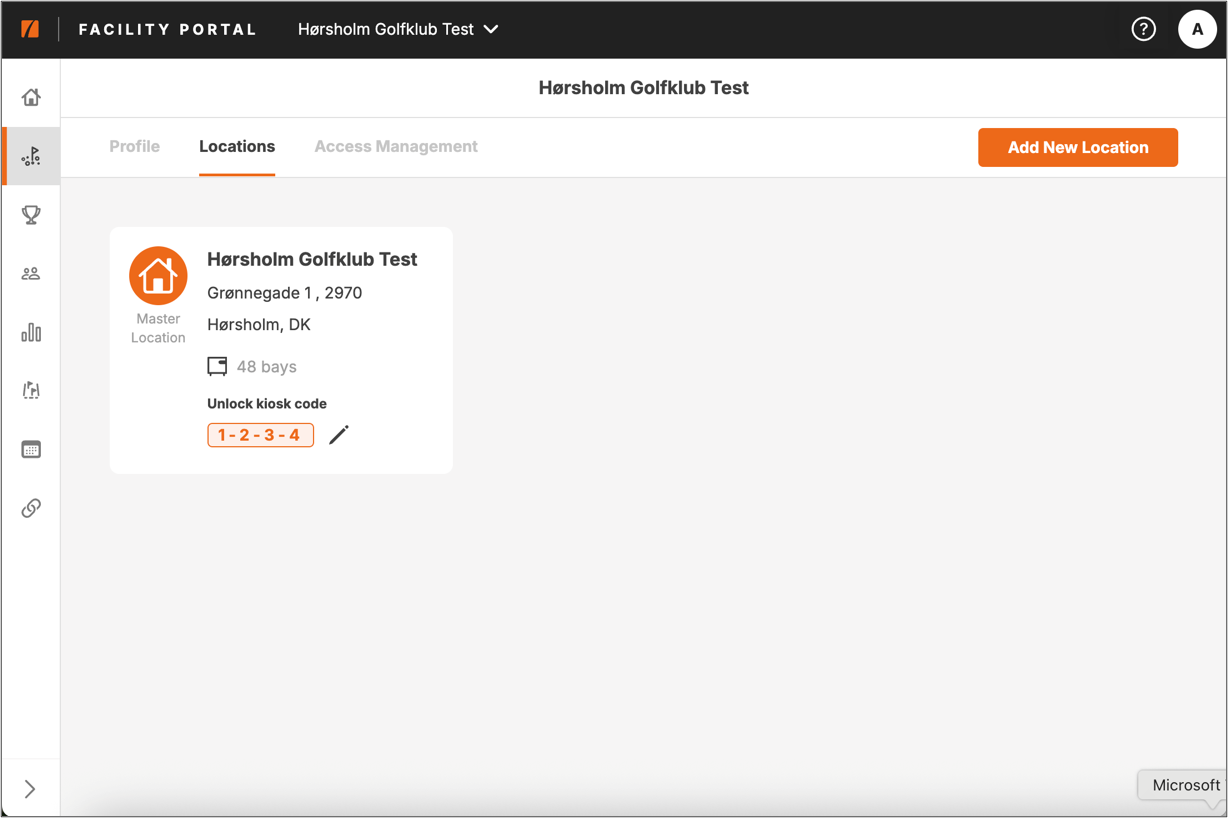This screenshot has height=818, width=1228.
Task: Select the golf facility flag sidebar icon
Action: pos(31,156)
